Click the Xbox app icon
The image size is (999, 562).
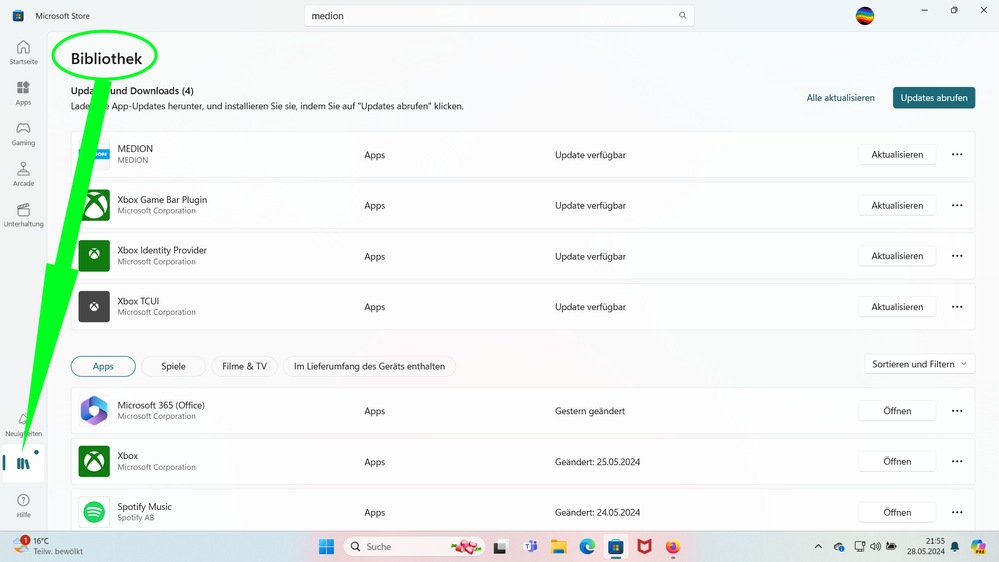(x=94, y=461)
